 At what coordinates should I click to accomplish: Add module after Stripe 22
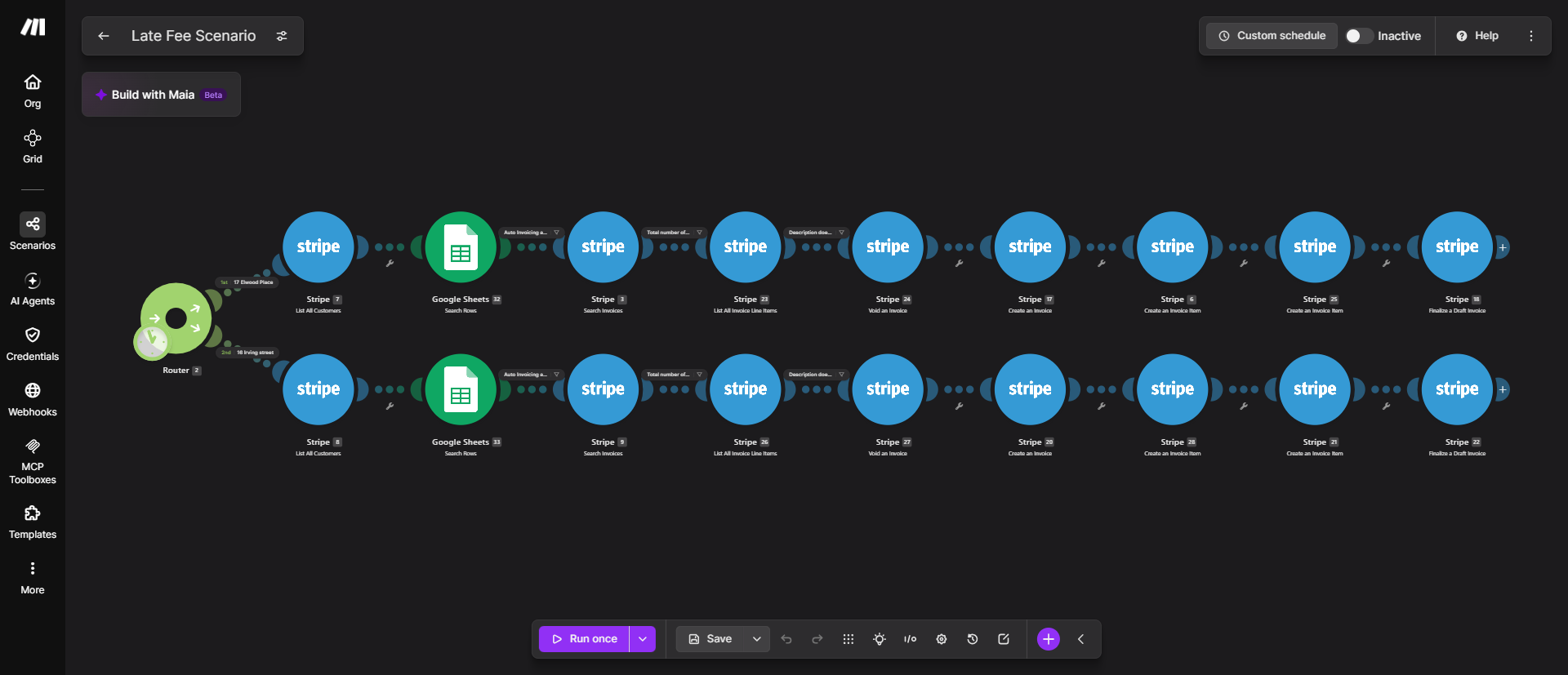click(x=1502, y=389)
